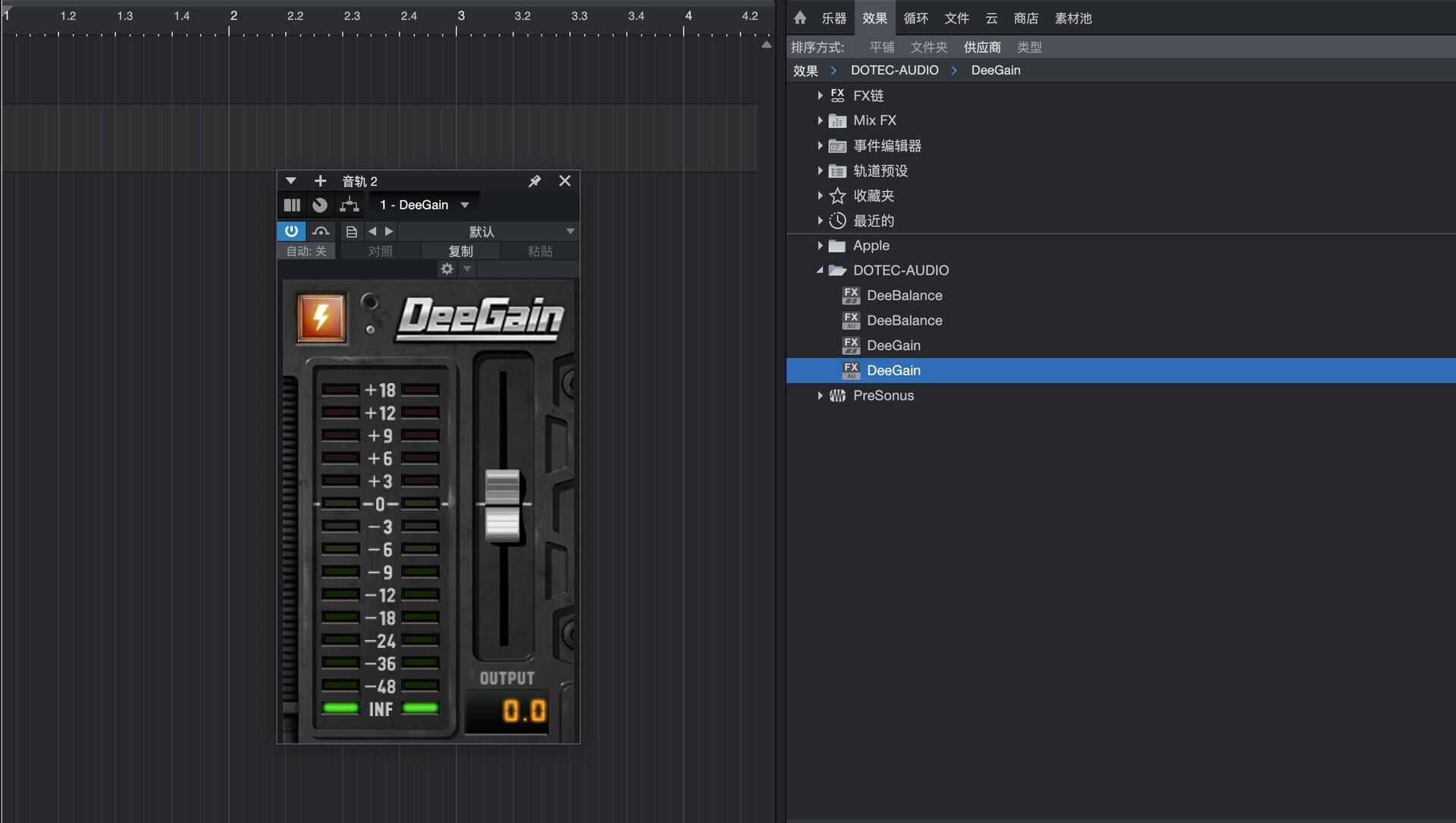The width and height of the screenshot is (1456, 823).
Task: Switch to the 商店 tab
Action: tap(1026, 18)
